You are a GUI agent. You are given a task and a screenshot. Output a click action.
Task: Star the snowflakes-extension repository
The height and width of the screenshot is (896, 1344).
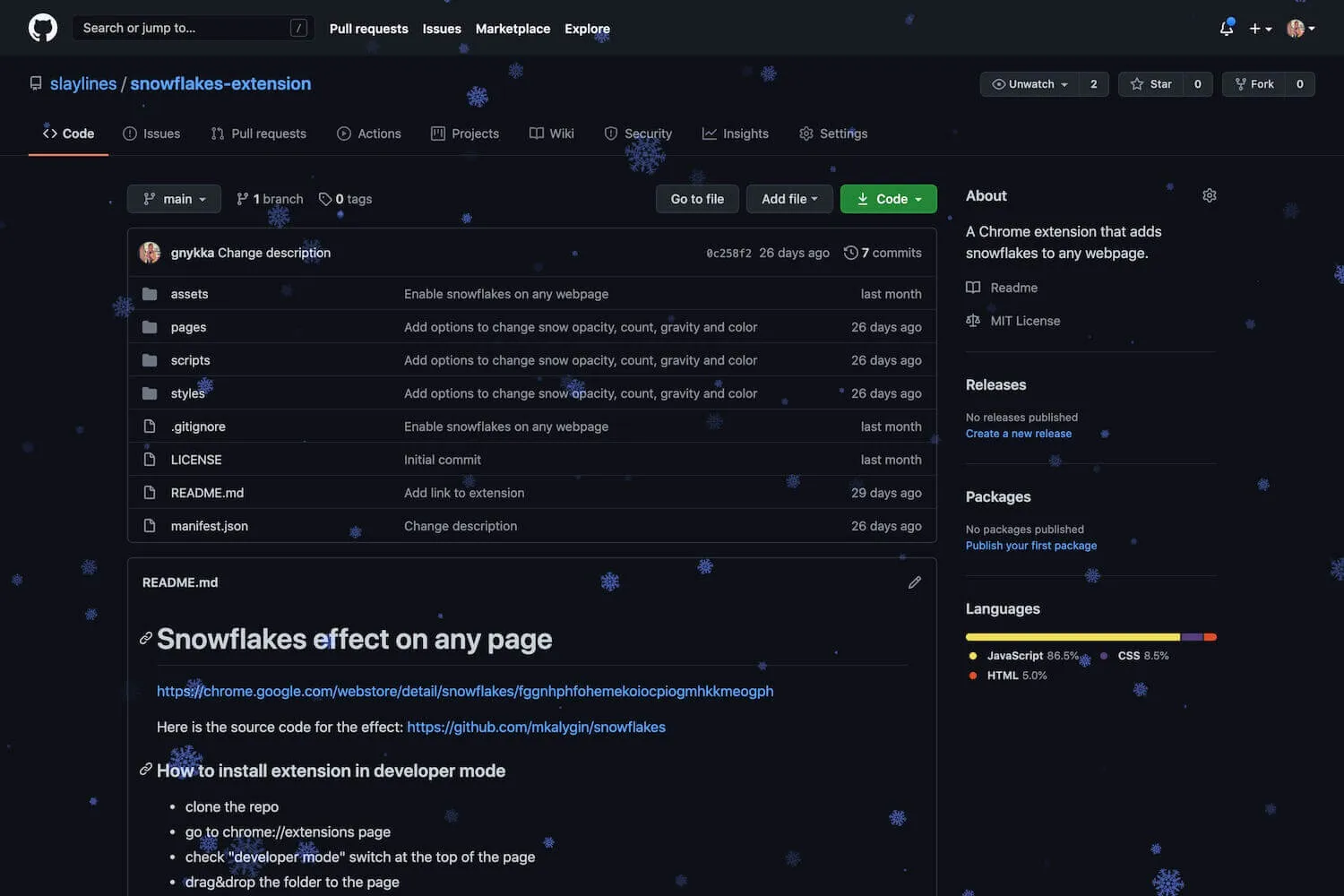tap(1151, 84)
